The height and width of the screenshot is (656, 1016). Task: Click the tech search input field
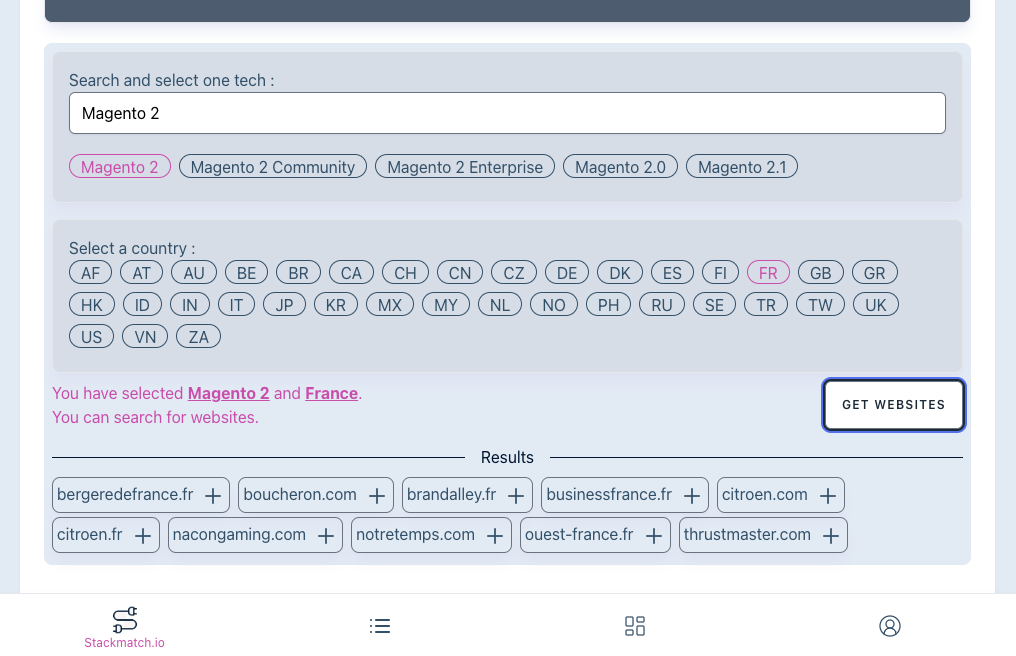point(507,113)
